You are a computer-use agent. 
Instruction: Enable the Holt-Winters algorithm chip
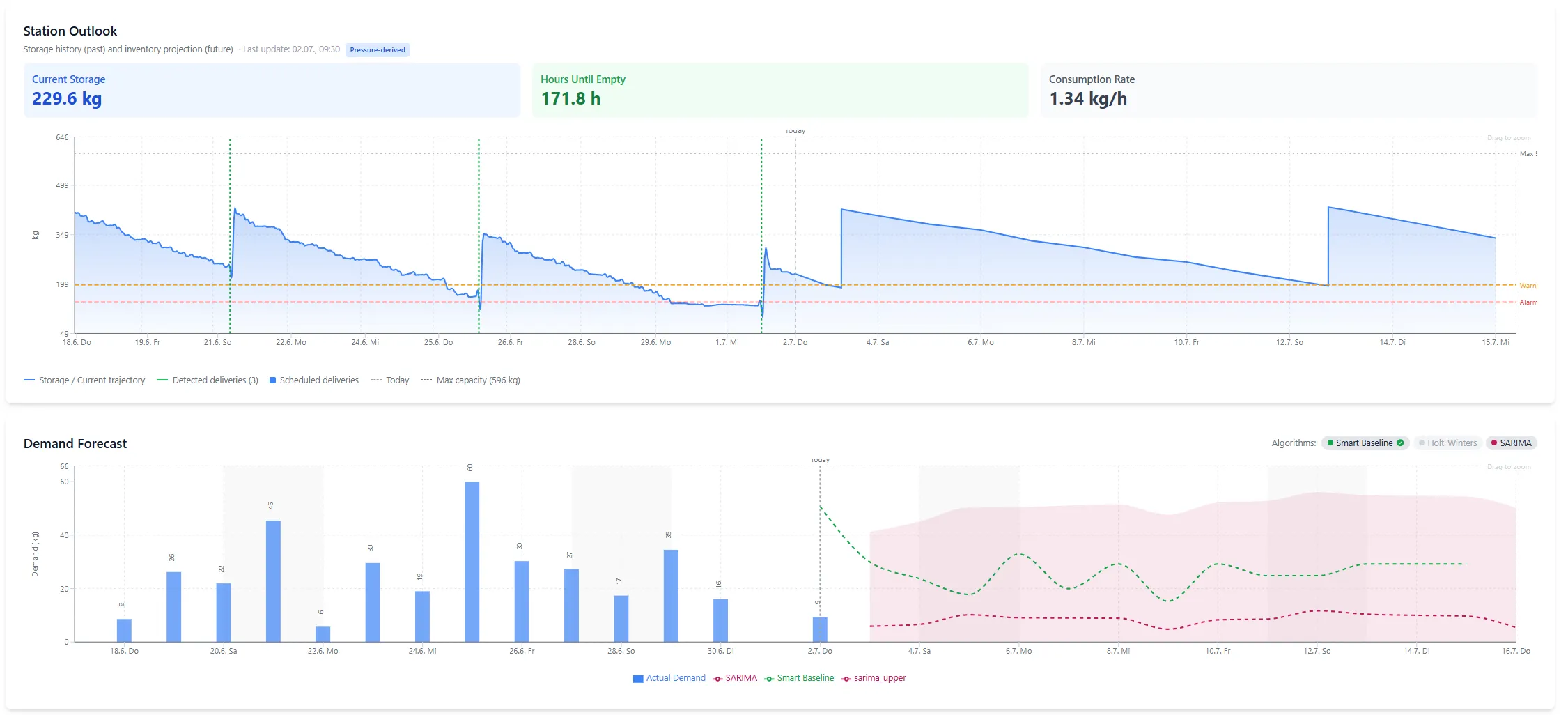(1447, 443)
